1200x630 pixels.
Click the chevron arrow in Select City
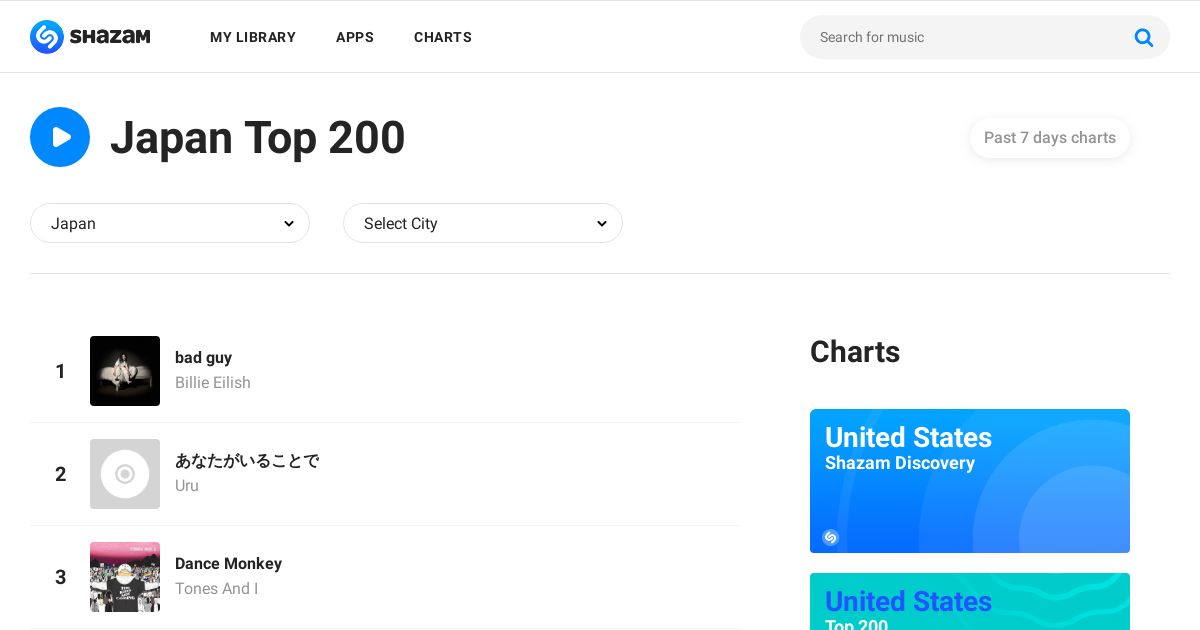pyautogui.click(x=602, y=224)
